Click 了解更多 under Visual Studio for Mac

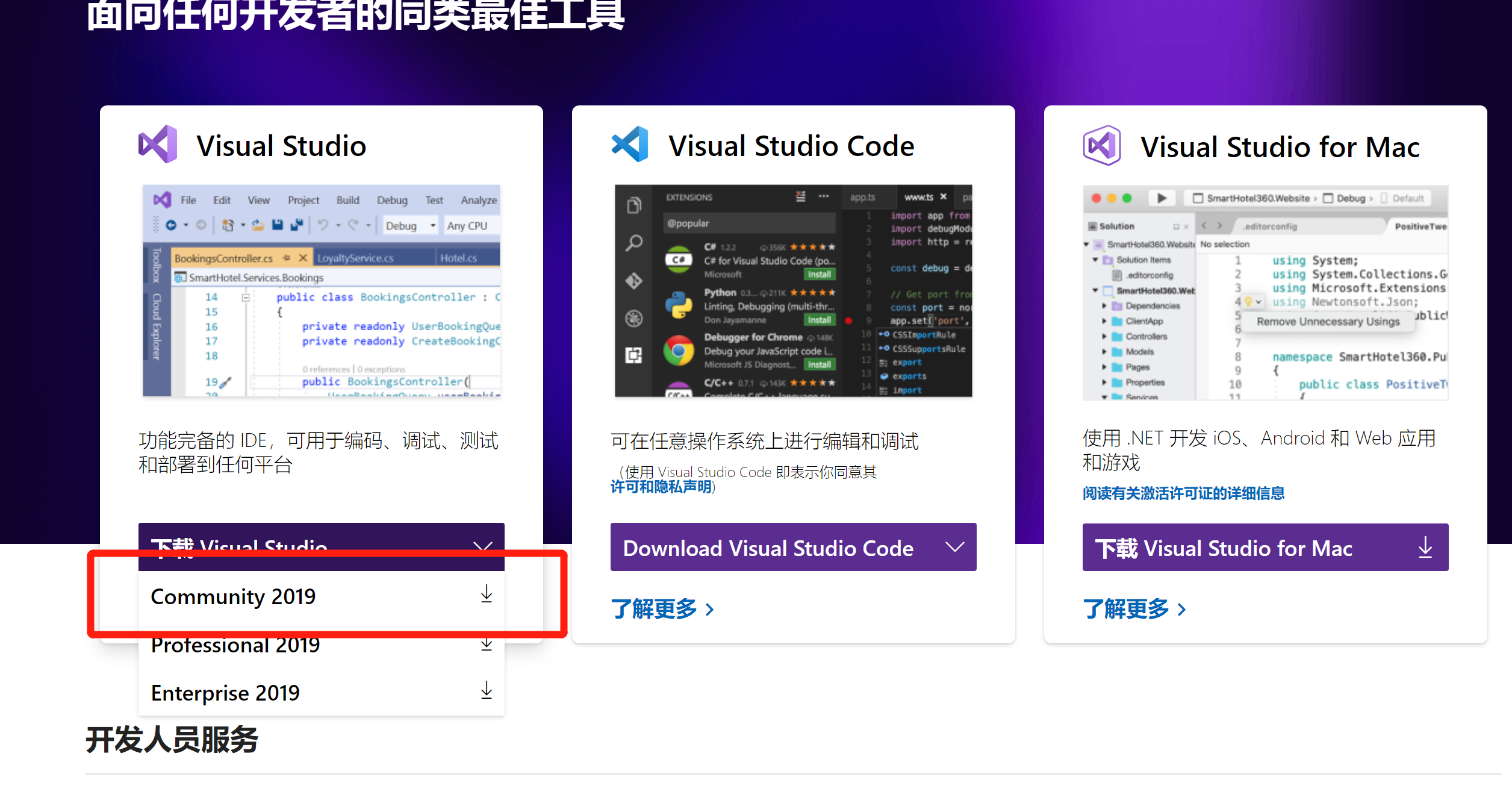click(x=1126, y=609)
